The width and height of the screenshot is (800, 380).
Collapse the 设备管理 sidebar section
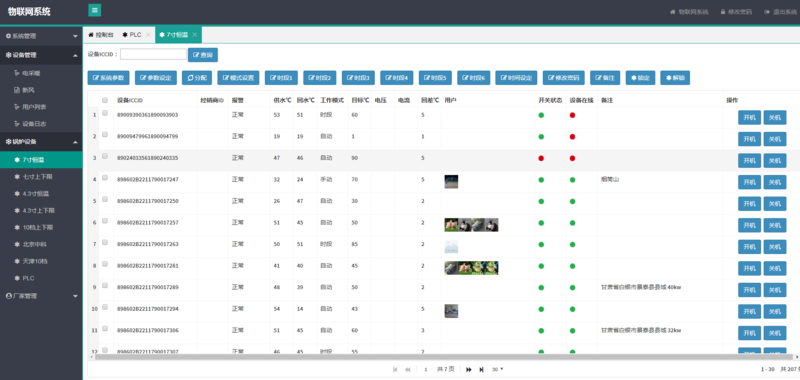click(41, 55)
